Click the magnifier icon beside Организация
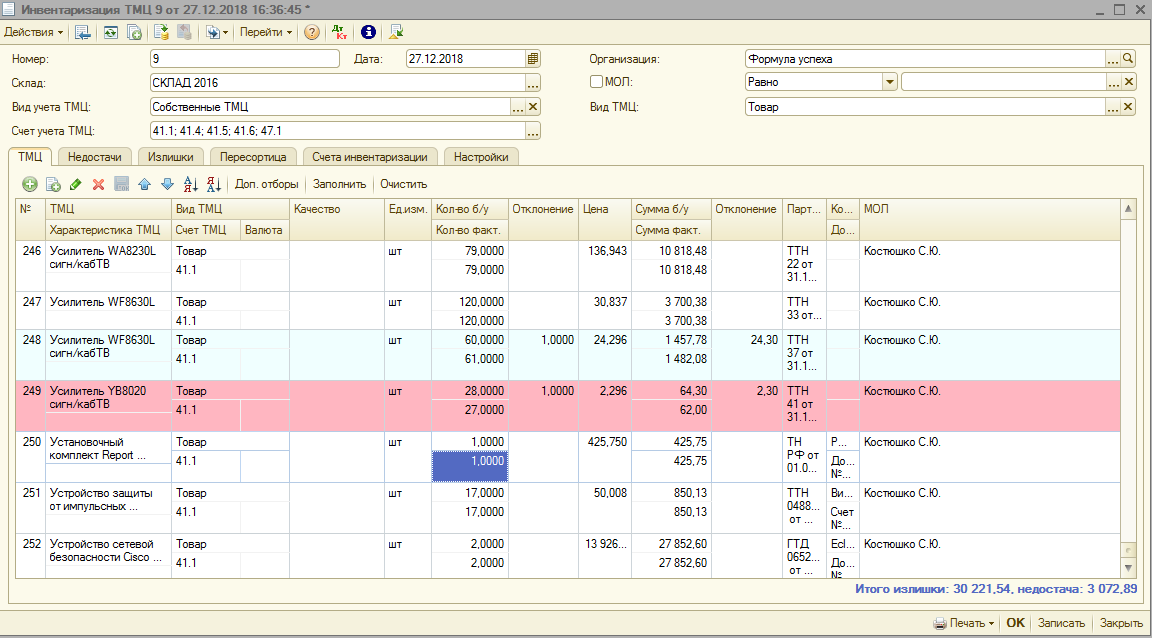 point(1129,58)
